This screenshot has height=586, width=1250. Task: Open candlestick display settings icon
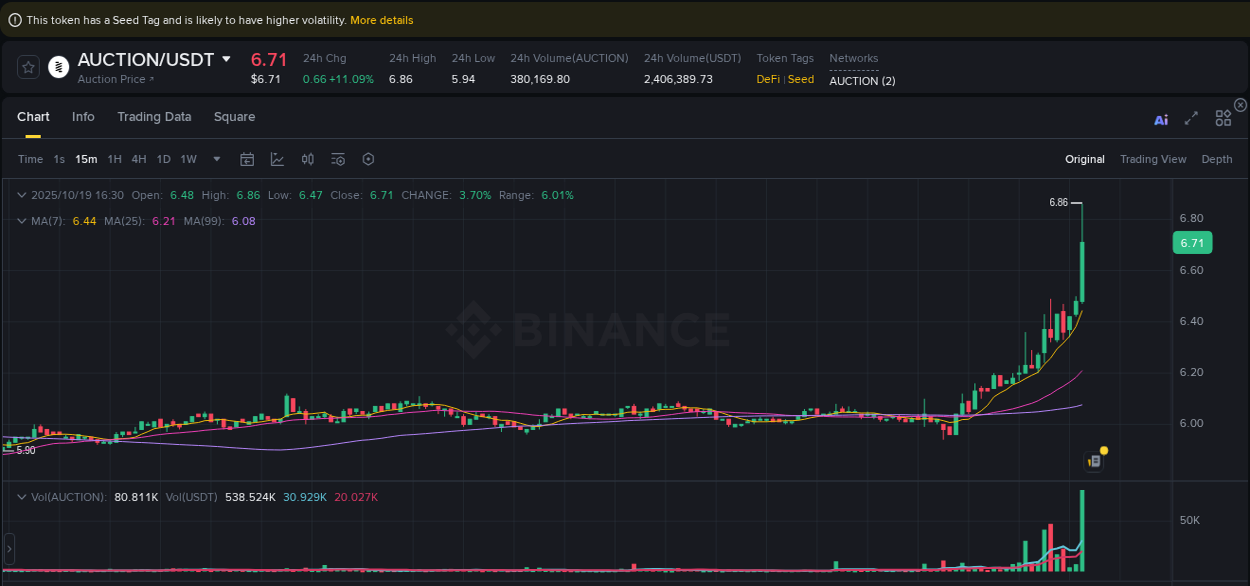coord(307,158)
